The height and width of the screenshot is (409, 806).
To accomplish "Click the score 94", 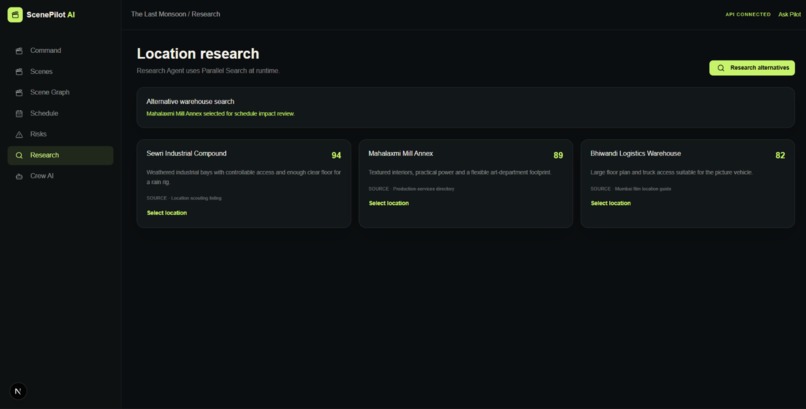I will [336, 155].
